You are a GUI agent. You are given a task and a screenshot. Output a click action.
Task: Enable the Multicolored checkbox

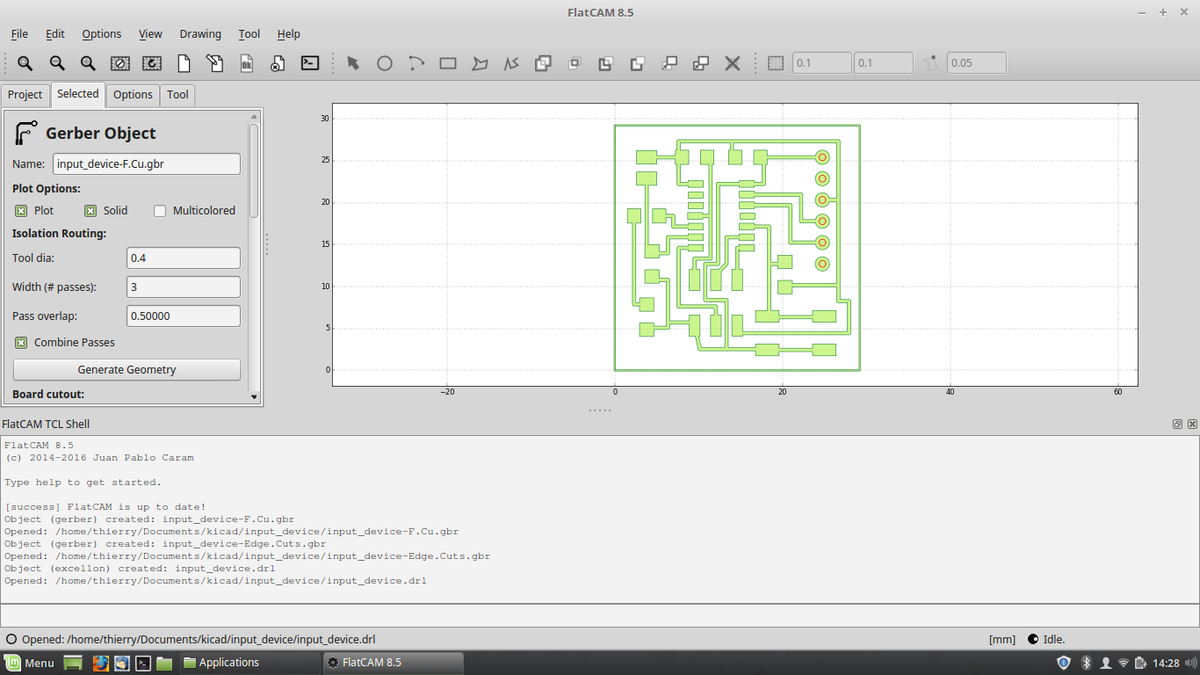160,211
